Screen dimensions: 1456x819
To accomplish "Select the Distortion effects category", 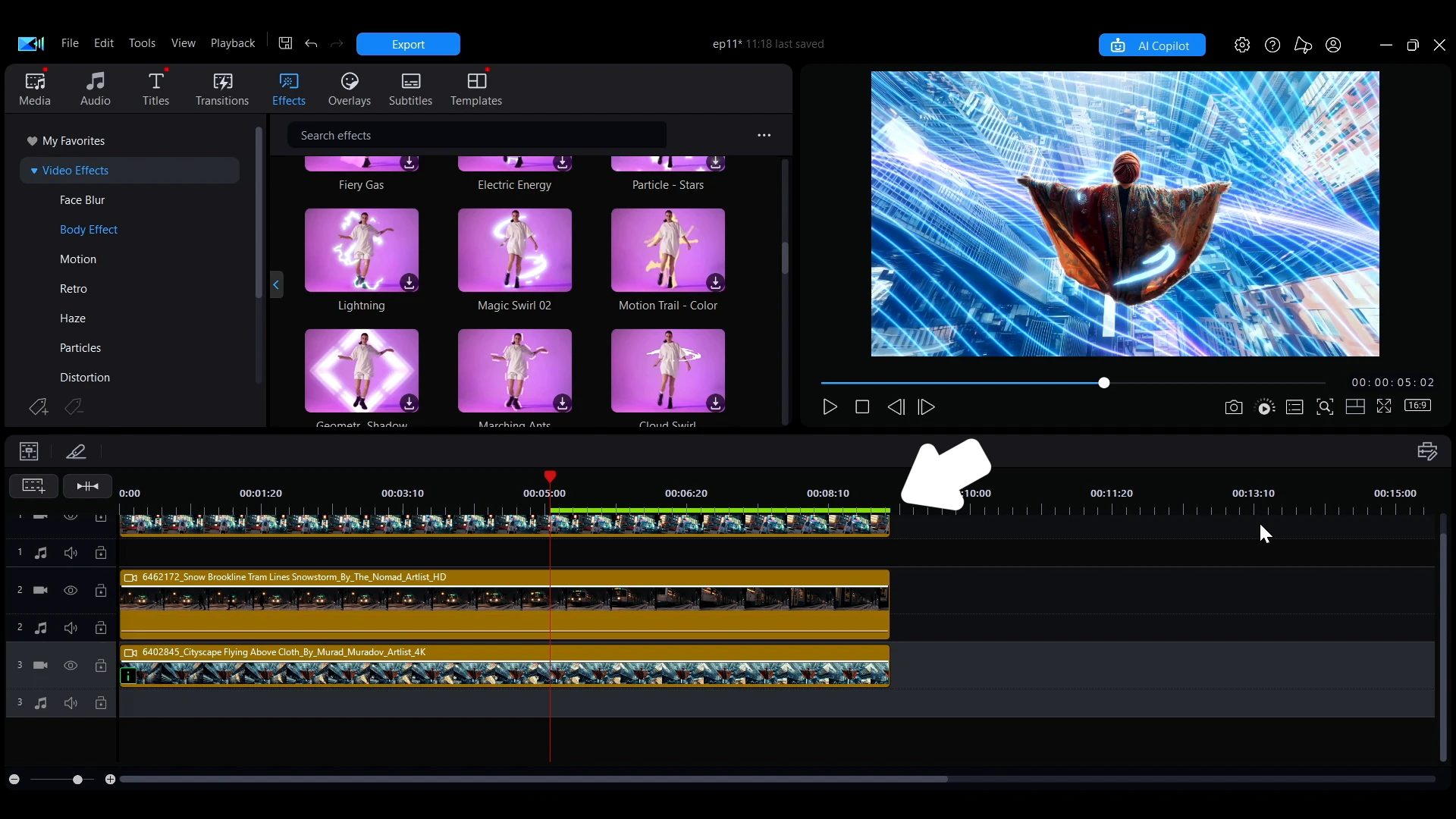I will point(85,378).
